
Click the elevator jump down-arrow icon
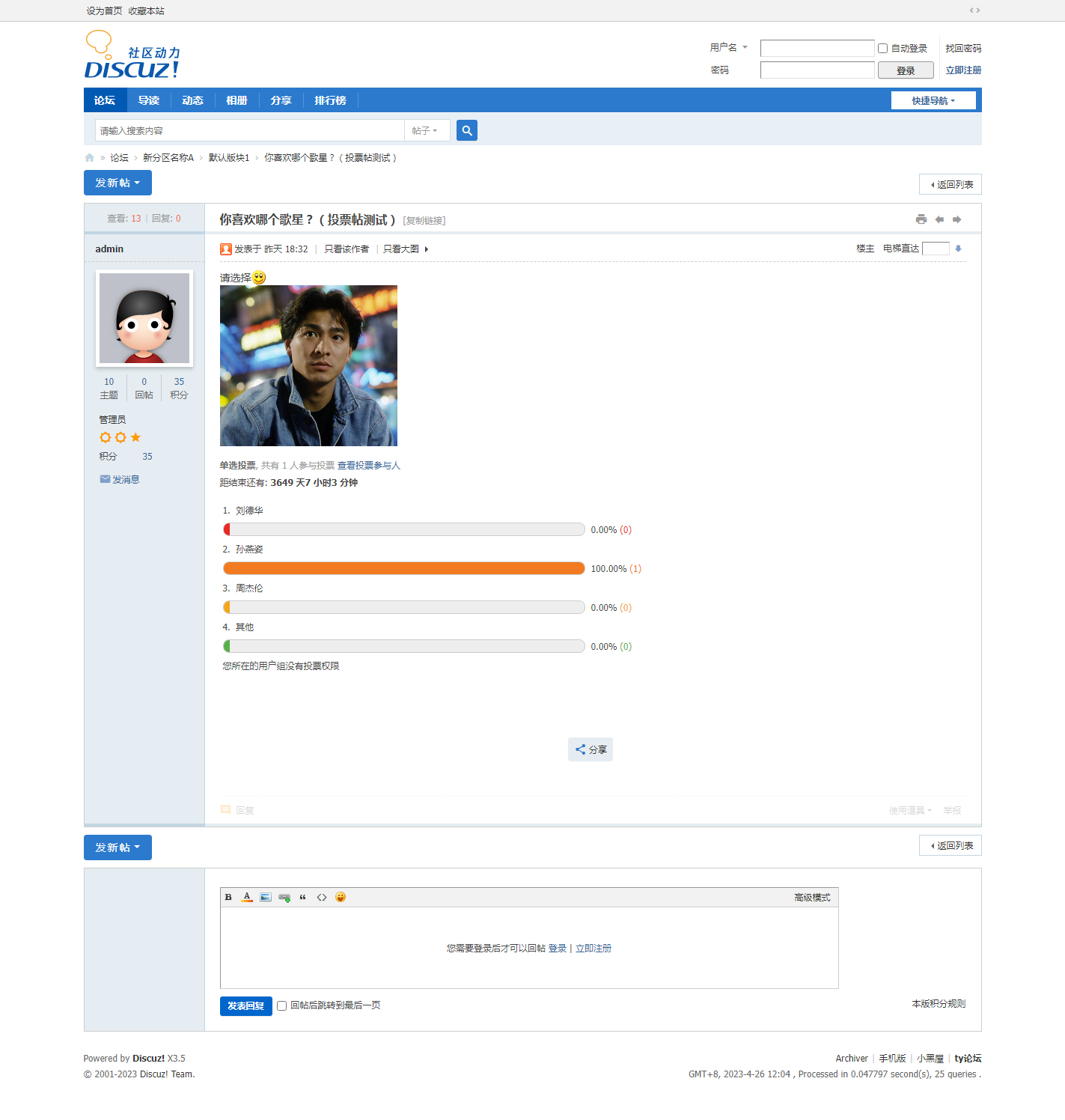click(958, 249)
